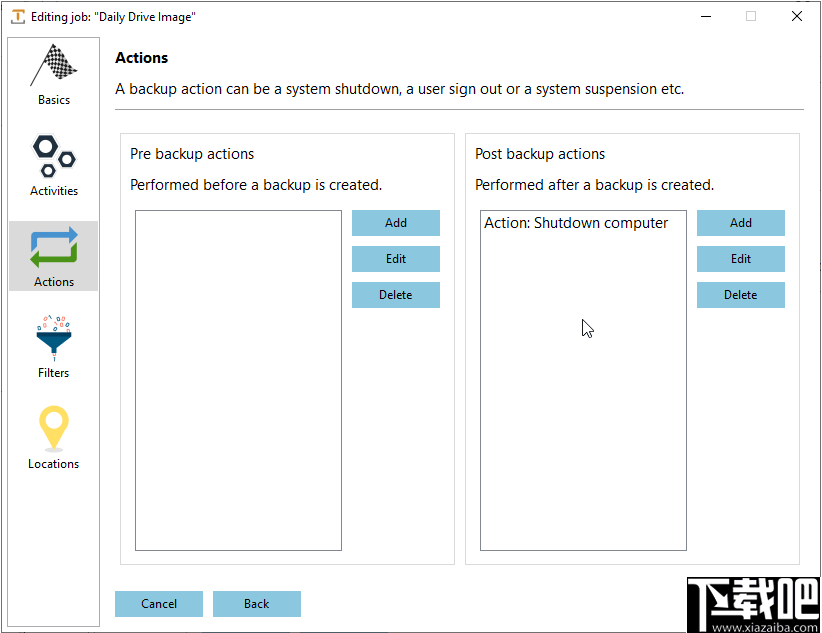Switch to the Basics section label

tap(54, 100)
